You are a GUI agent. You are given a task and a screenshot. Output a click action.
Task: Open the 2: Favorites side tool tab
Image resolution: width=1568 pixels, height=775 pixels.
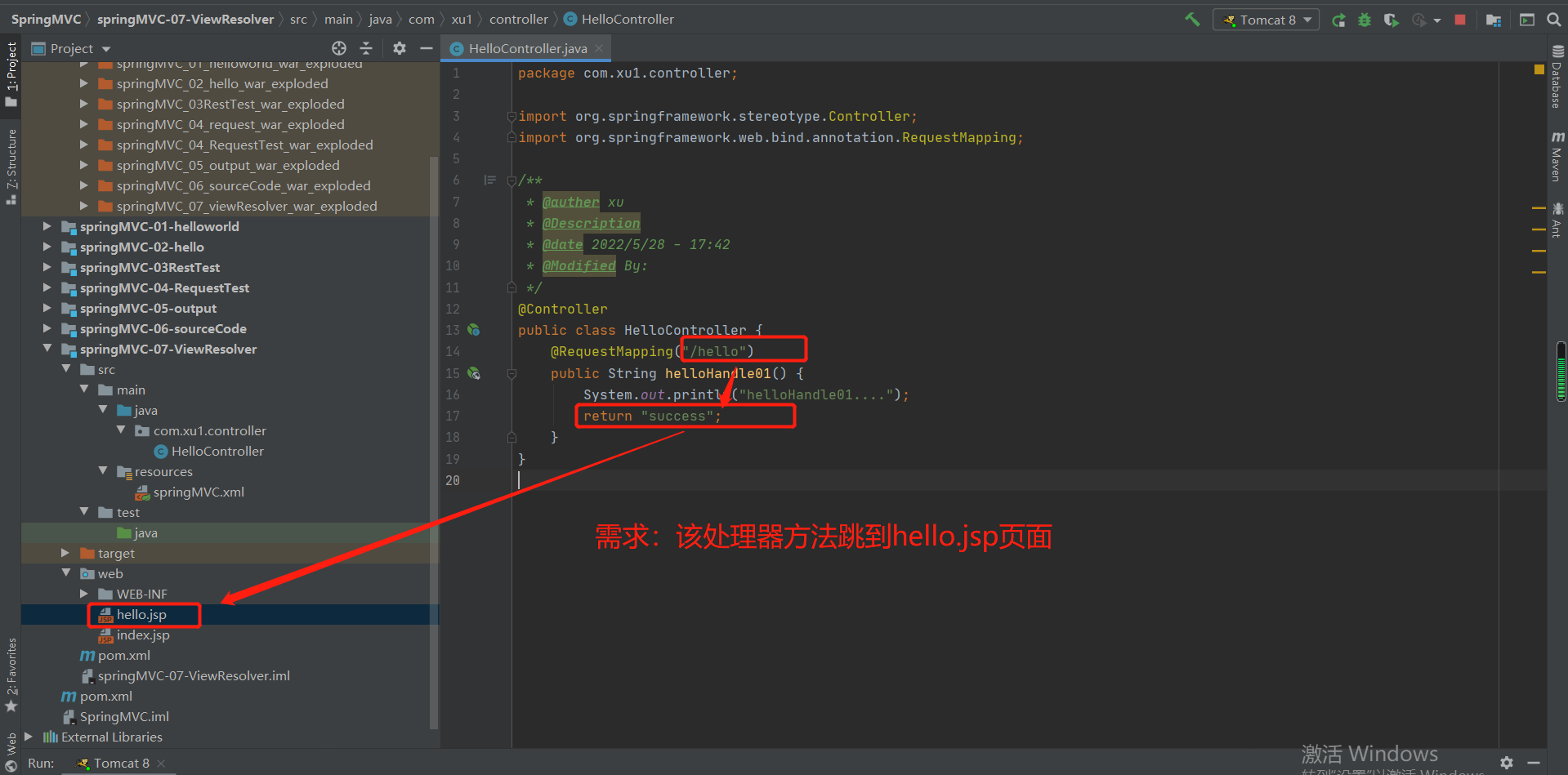(11, 675)
